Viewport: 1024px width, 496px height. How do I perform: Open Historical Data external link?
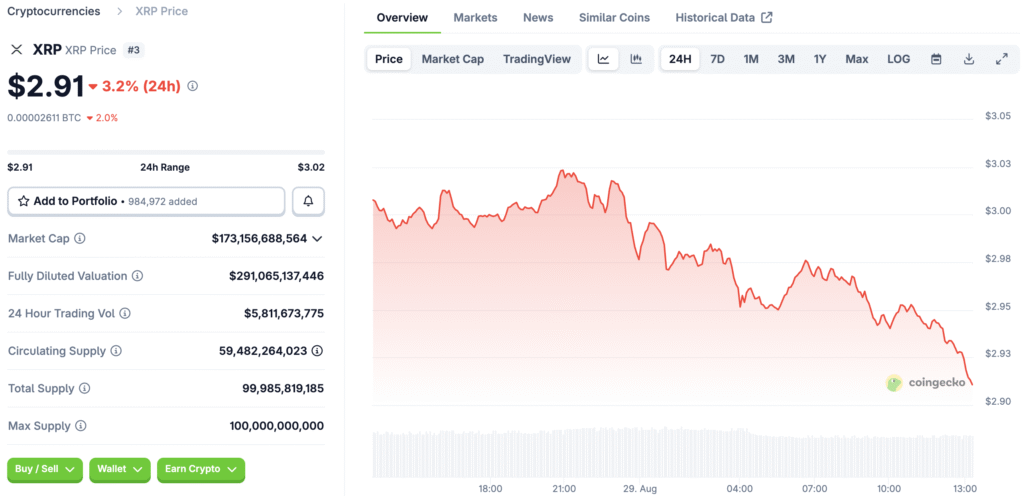tap(723, 18)
